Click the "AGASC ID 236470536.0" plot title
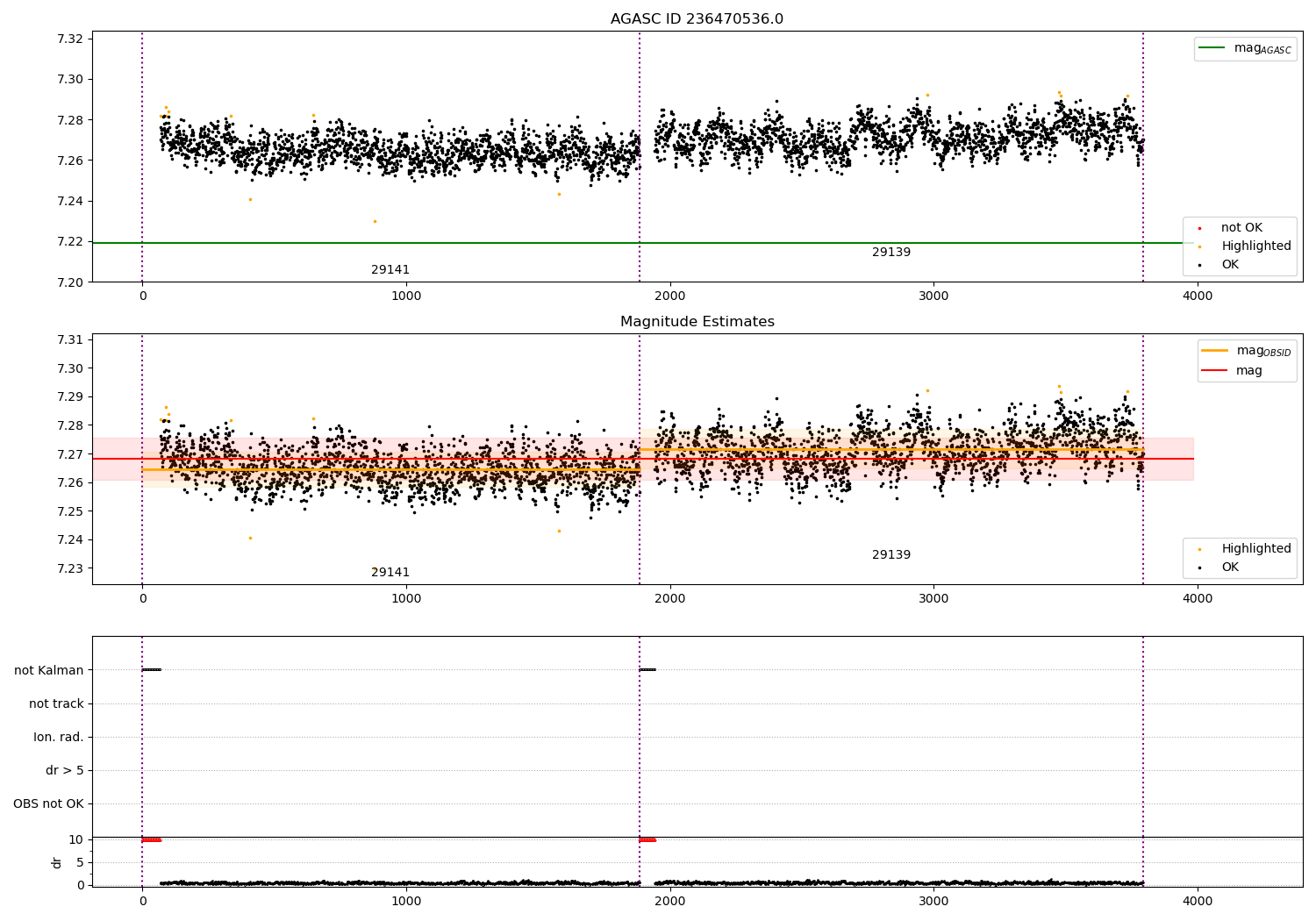This screenshot has height=921, width=1316. (x=697, y=19)
